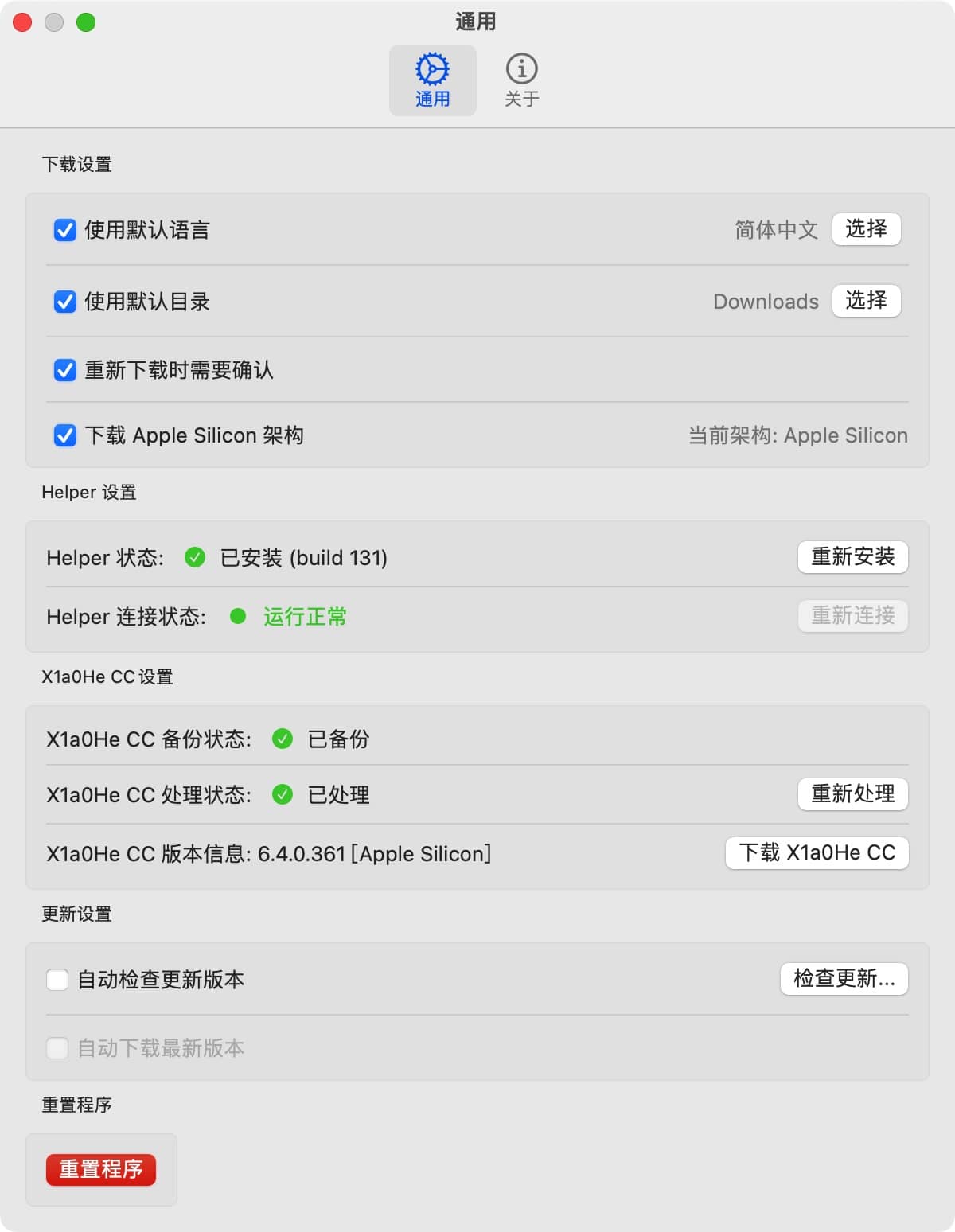This screenshot has height=1232, width=955.
Task: Disable the 使用默认目录 option
Action: tap(64, 302)
